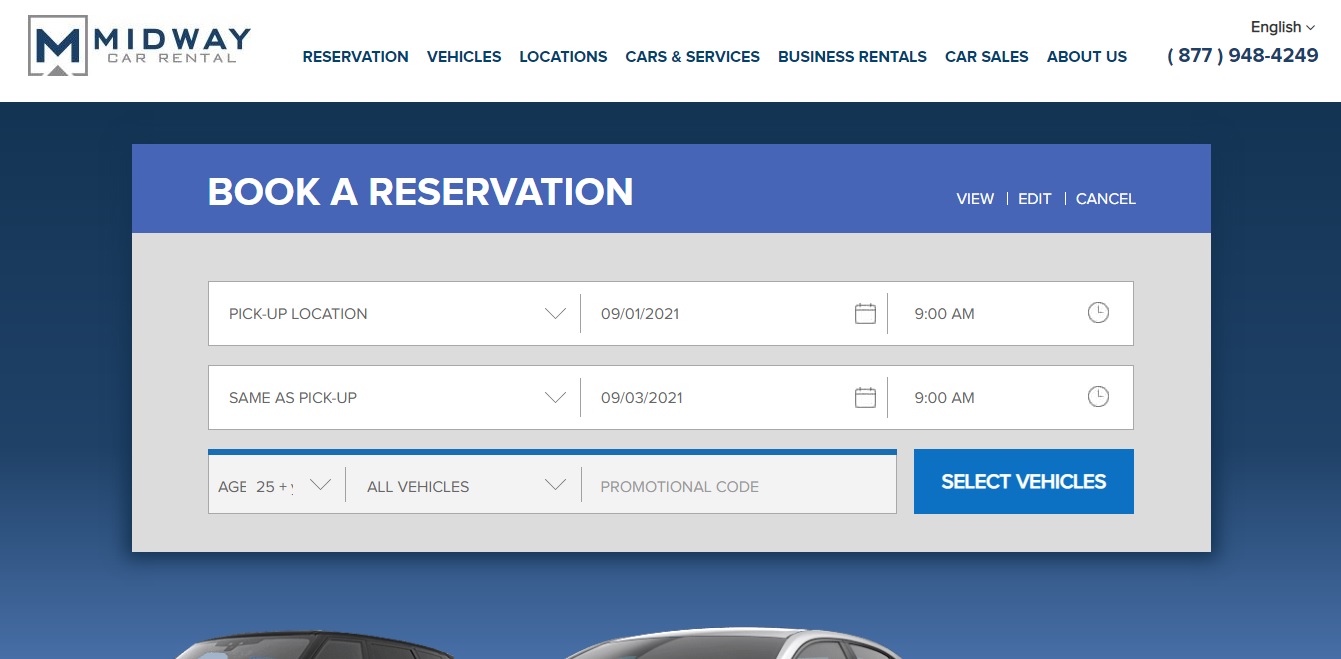Click the pick-up time clock icon
This screenshot has width=1341, height=659.
1098,313
